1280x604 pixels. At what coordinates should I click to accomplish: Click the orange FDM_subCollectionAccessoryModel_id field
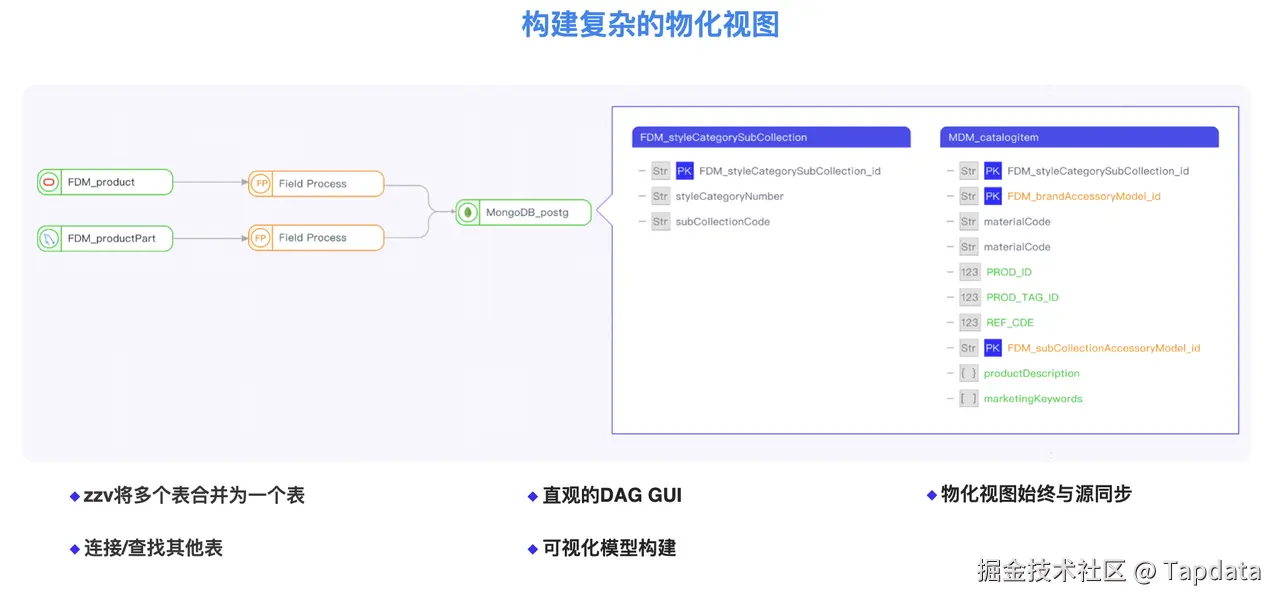[1104, 348]
